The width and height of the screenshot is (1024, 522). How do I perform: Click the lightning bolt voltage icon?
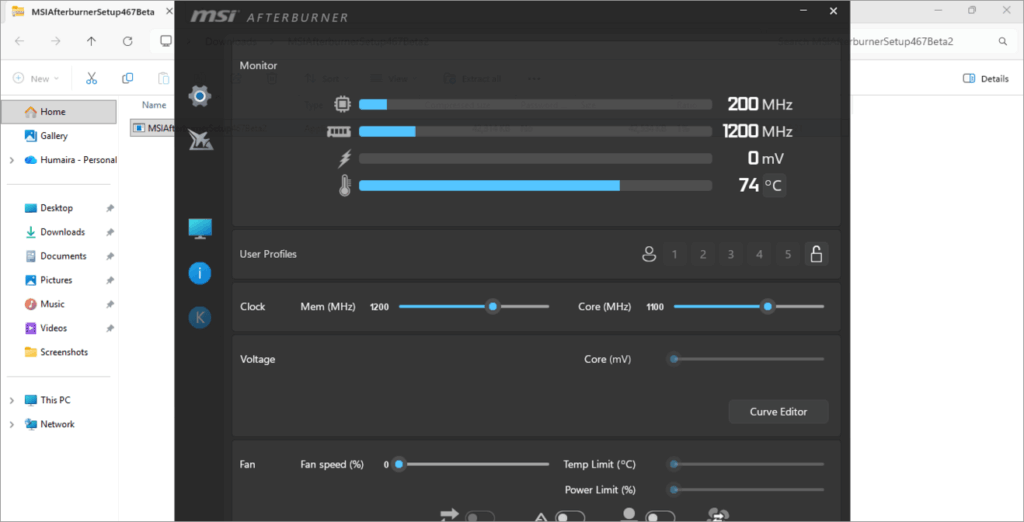point(344,158)
